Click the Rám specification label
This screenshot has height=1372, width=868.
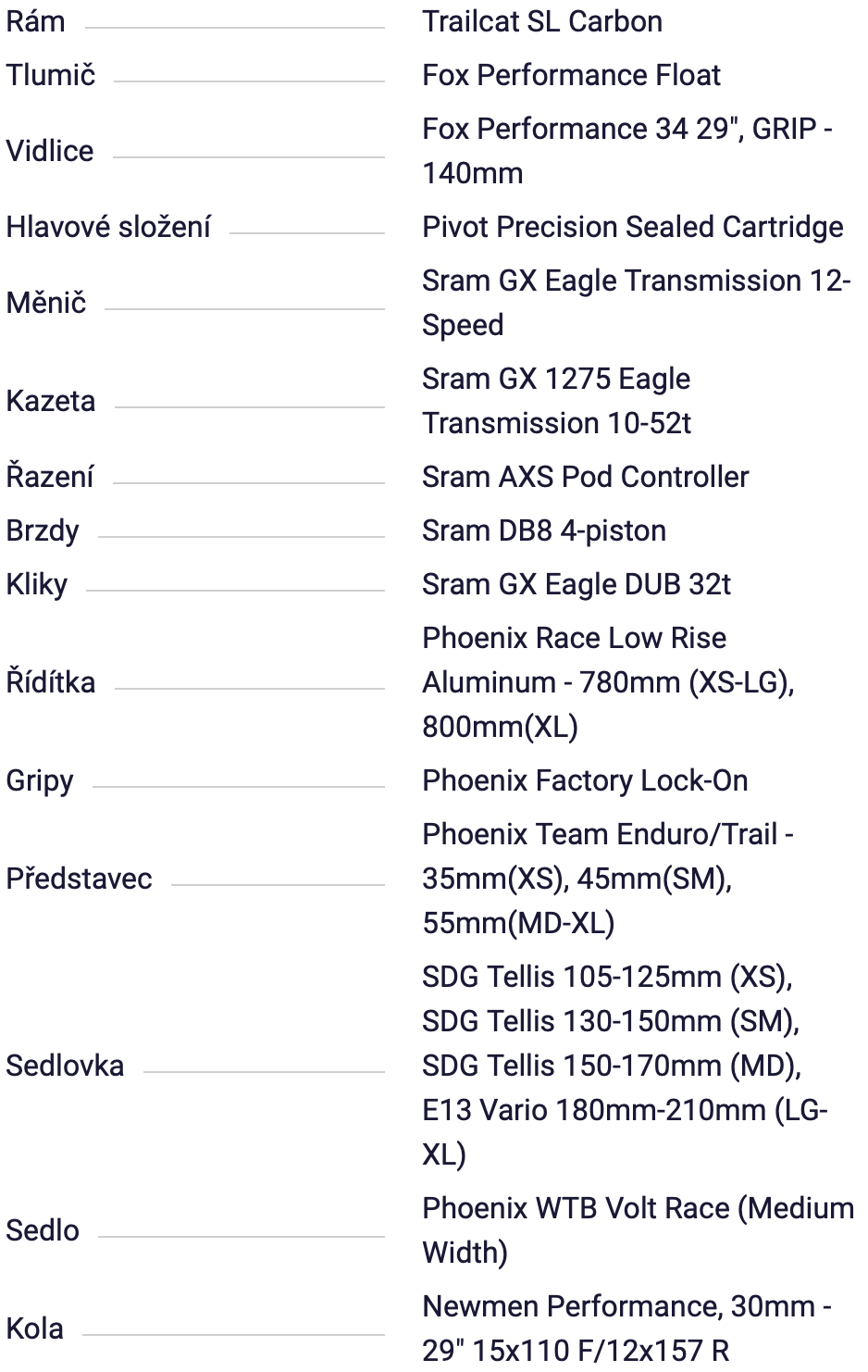point(35,21)
